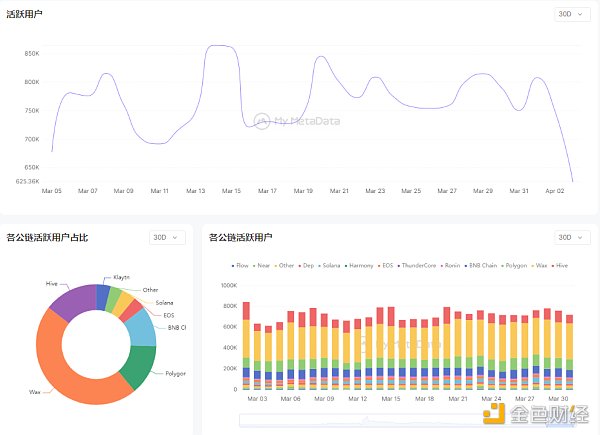This screenshot has height=435, width=600.
Task: Expand the 30D selector for 各公链活跃用户占比
Action: (x=166, y=237)
